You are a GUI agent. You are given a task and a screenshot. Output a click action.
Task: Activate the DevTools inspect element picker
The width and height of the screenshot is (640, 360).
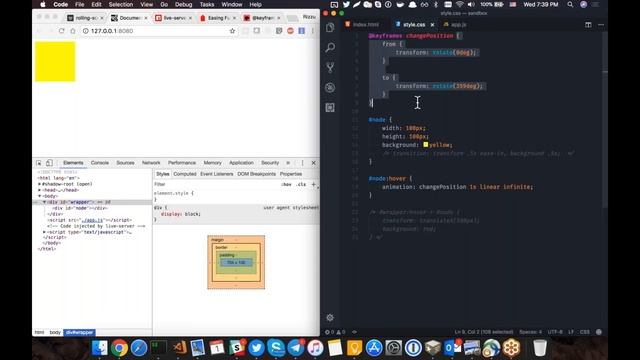click(39, 163)
